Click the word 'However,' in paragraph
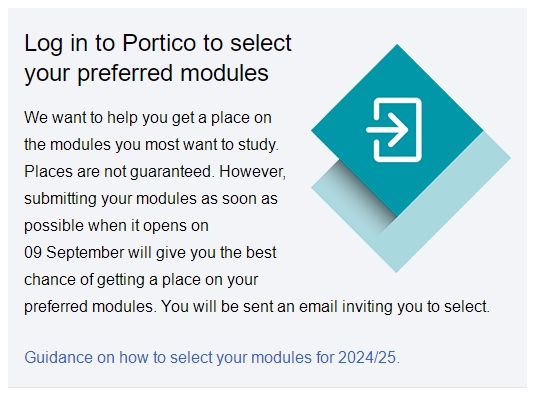The height and width of the screenshot is (393, 540). pyautogui.click(x=252, y=172)
